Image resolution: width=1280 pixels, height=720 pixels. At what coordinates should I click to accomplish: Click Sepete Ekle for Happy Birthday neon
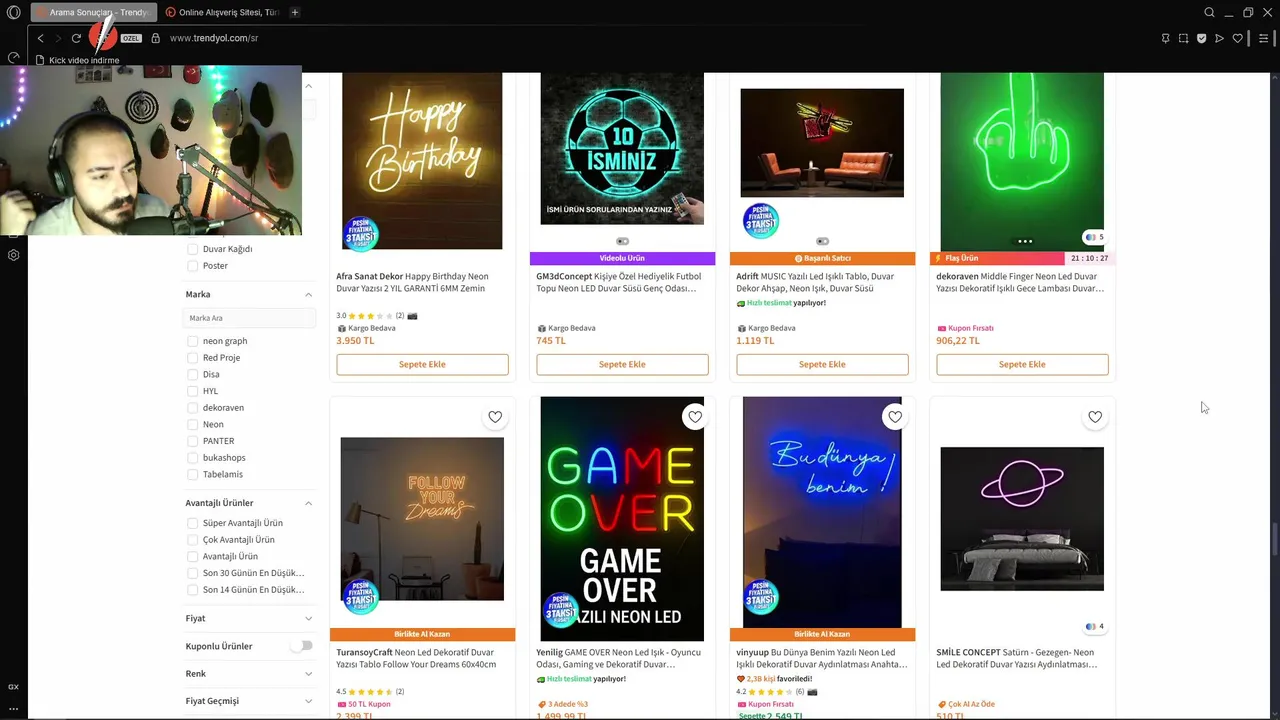coord(422,364)
